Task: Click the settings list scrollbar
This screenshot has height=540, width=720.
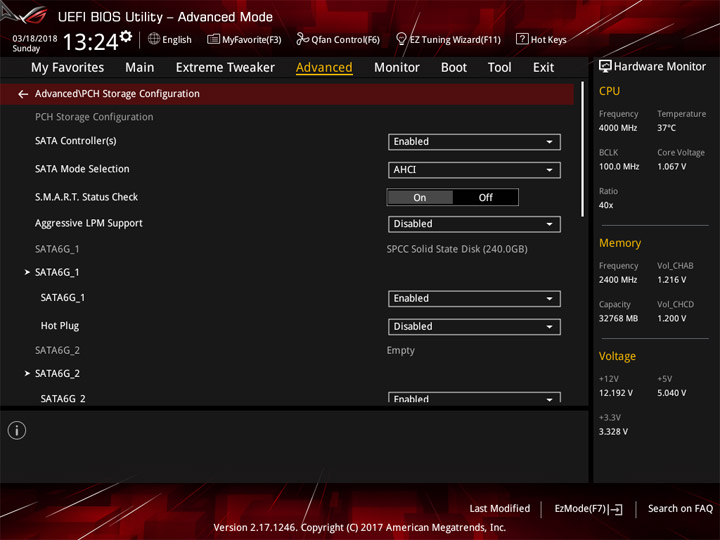Action: pos(582,149)
